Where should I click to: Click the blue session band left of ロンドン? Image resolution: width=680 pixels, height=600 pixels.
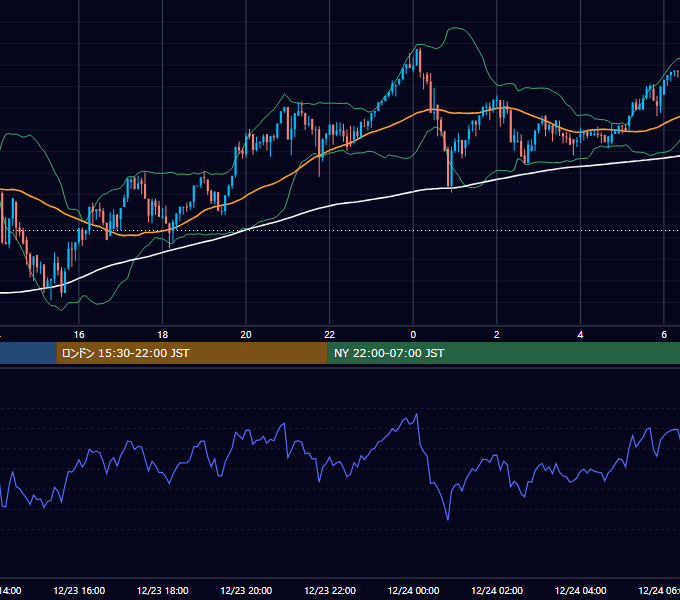[x=28, y=353]
